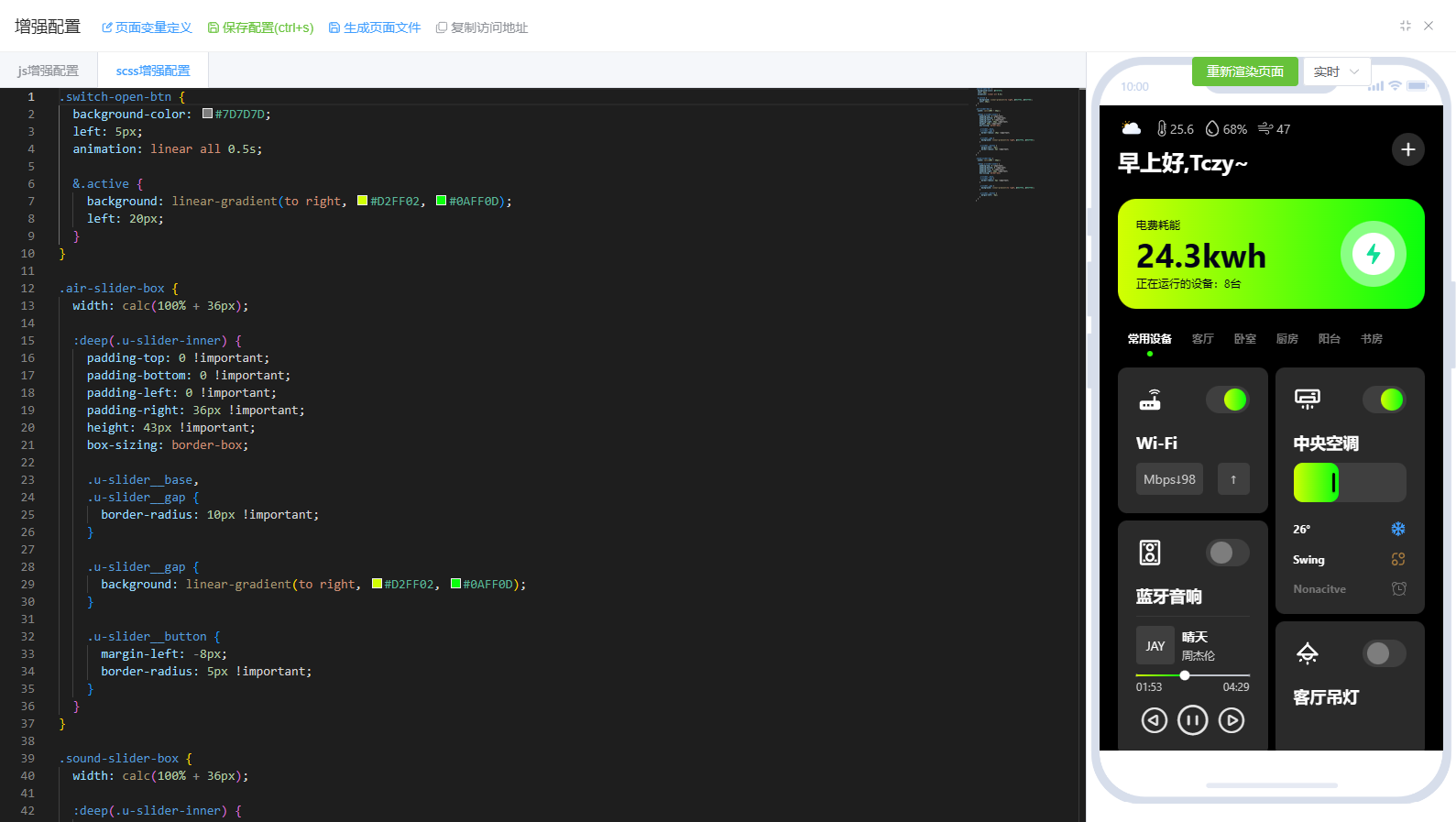The height and width of the screenshot is (822, 1456).
Task: Select the 客厅 room tab
Action: [1202, 339]
